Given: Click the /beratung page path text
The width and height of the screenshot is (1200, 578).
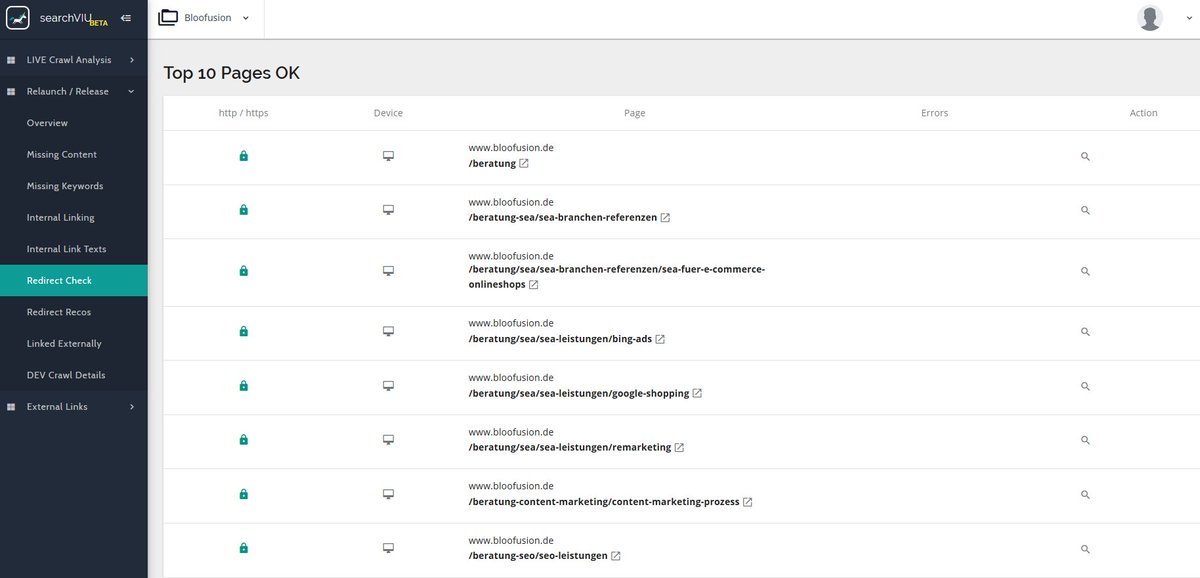Looking at the screenshot, I should (x=492, y=163).
